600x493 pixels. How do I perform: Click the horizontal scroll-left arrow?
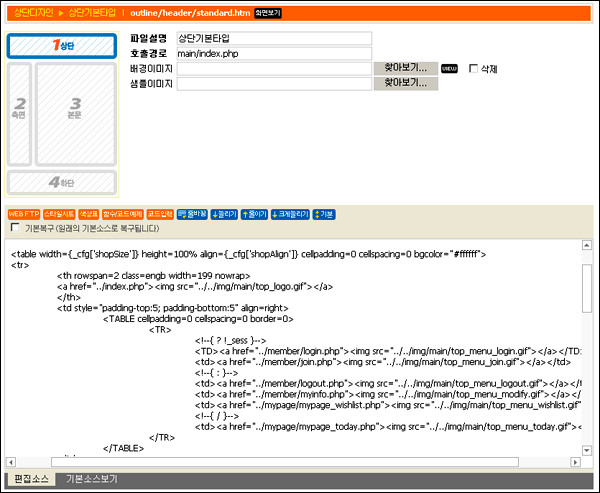(x=11, y=462)
